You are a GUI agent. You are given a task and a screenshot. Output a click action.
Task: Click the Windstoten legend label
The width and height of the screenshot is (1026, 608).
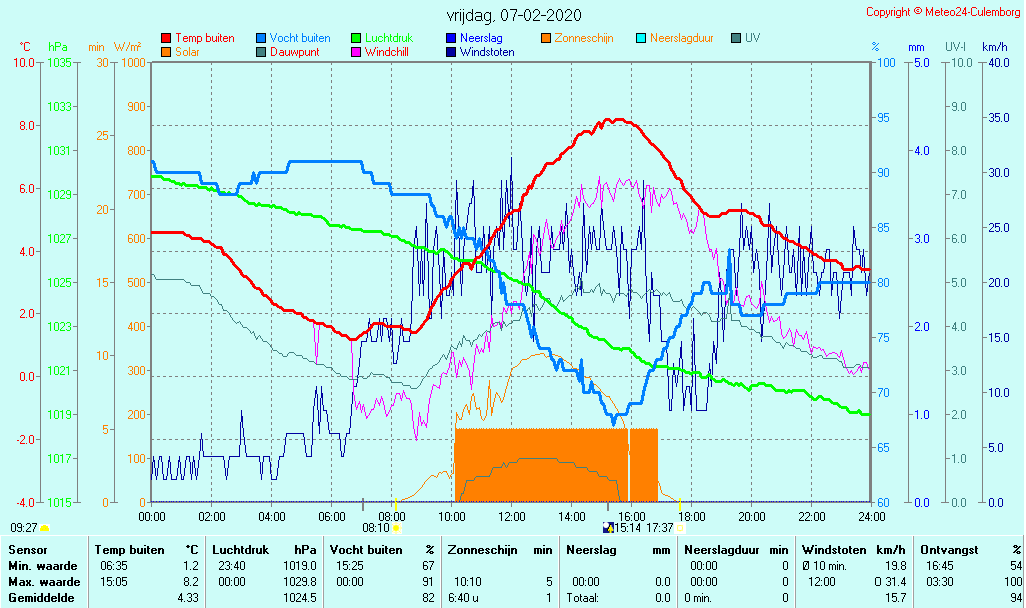coord(487,52)
